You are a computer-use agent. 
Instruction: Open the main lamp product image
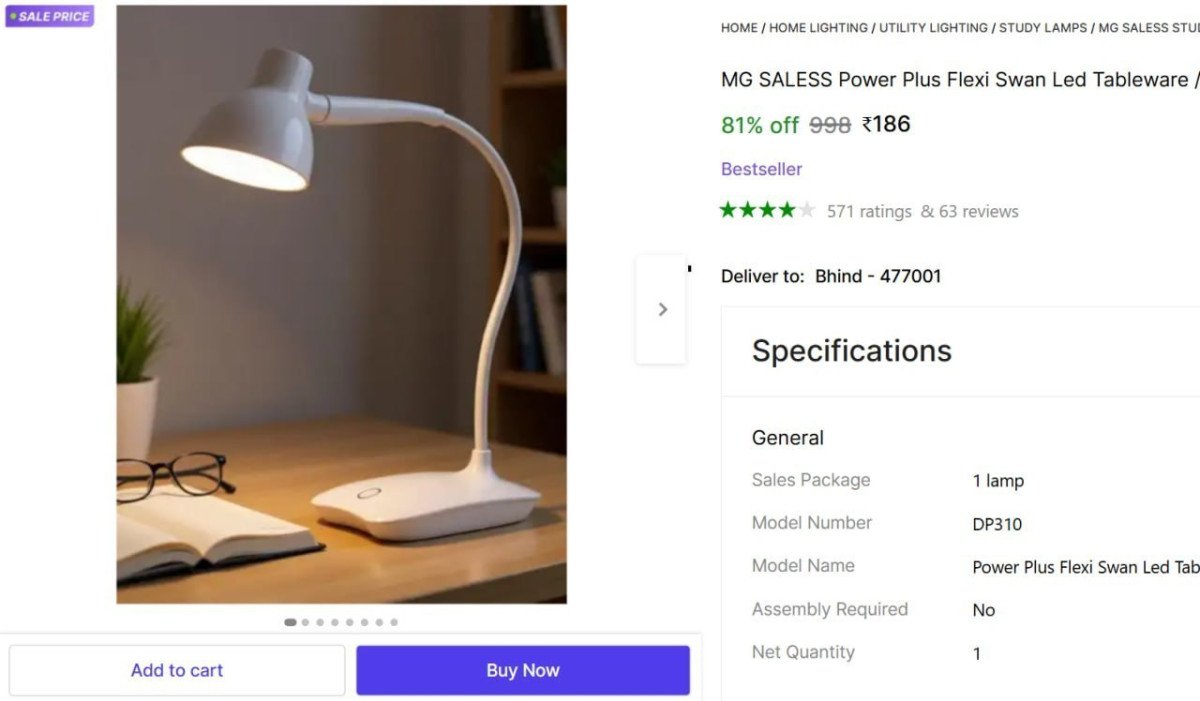(341, 304)
